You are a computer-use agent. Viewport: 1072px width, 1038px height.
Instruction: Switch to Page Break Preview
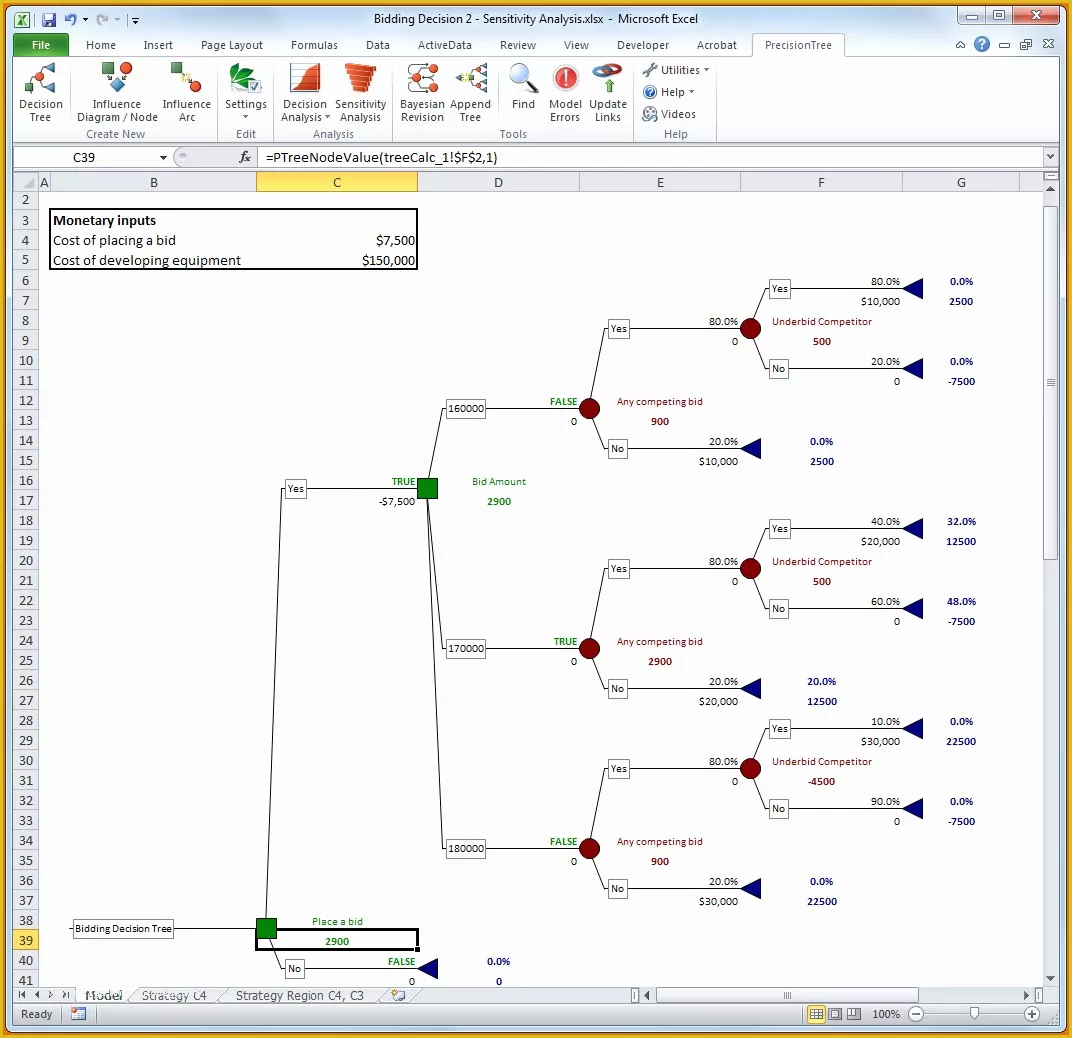[x=854, y=1014]
